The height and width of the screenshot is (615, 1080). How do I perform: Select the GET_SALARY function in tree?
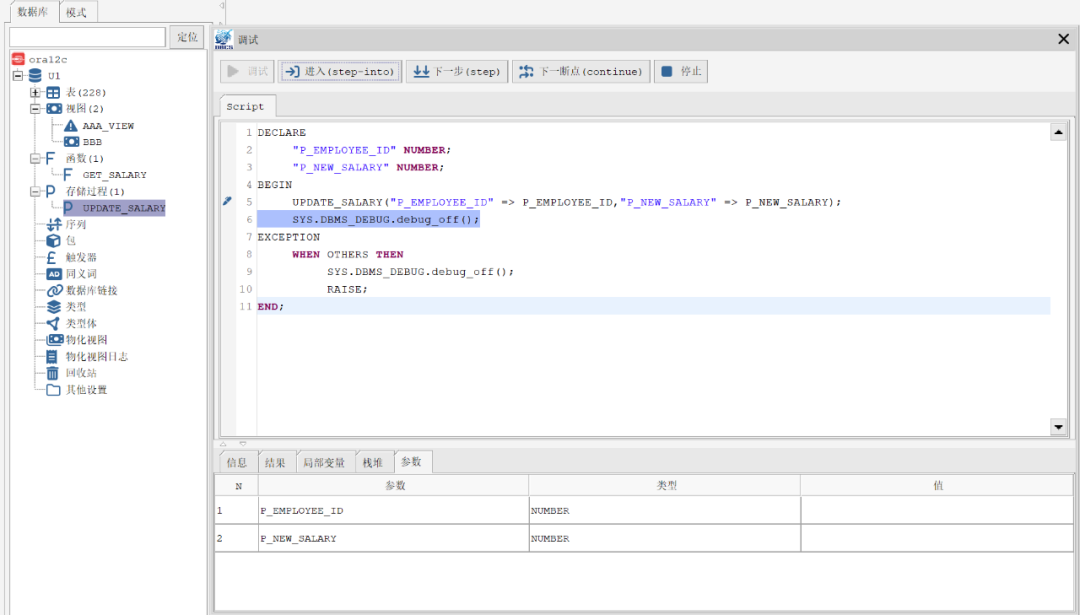[114, 175]
